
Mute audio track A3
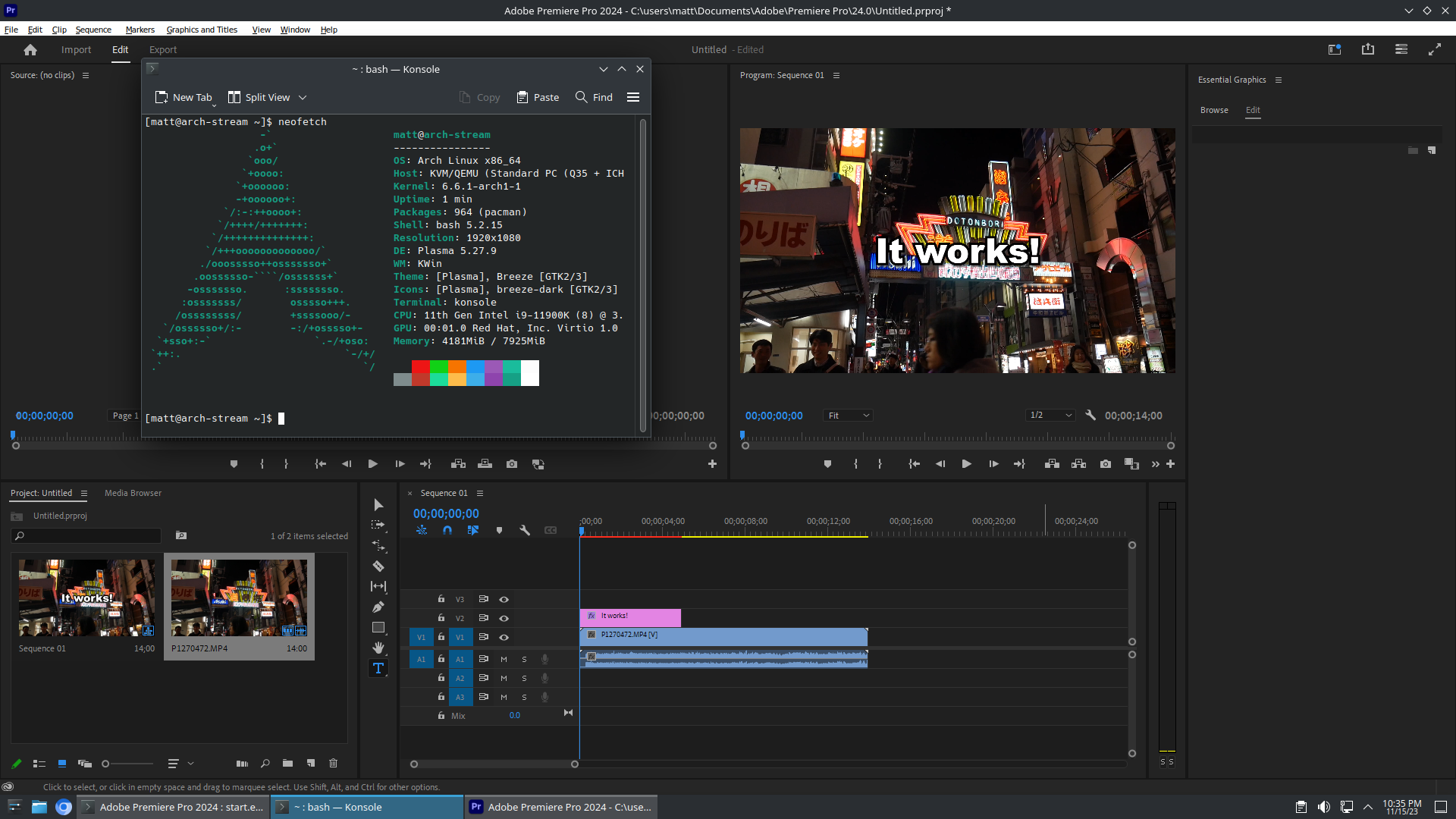coord(504,698)
